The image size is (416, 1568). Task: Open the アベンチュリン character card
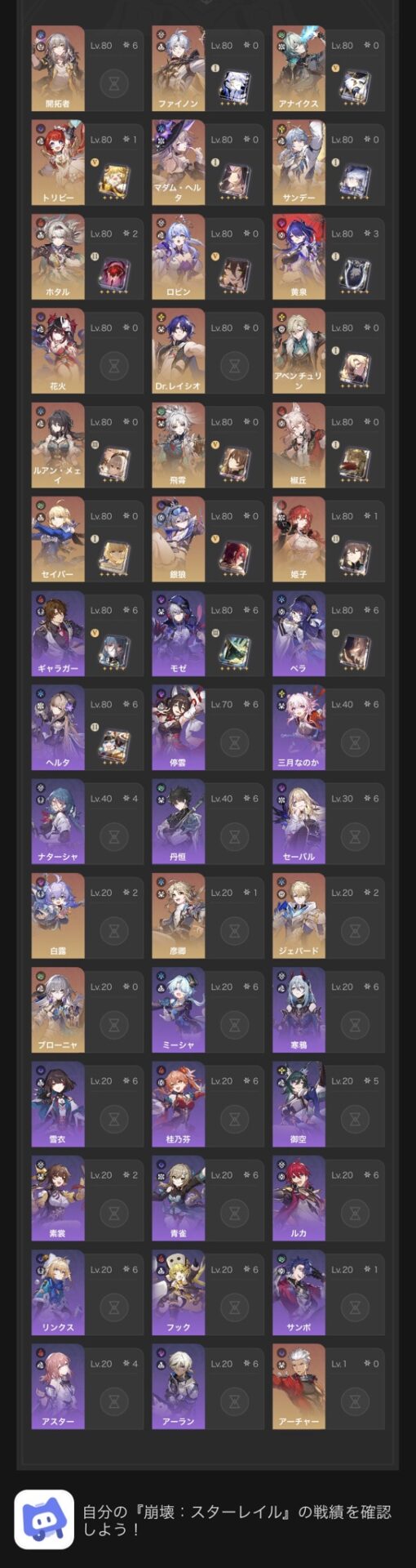[329, 351]
